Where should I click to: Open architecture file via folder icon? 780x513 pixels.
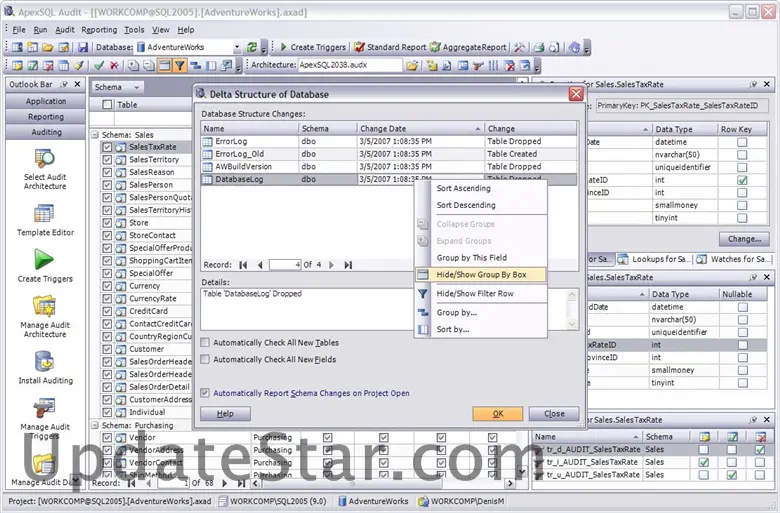(412, 65)
